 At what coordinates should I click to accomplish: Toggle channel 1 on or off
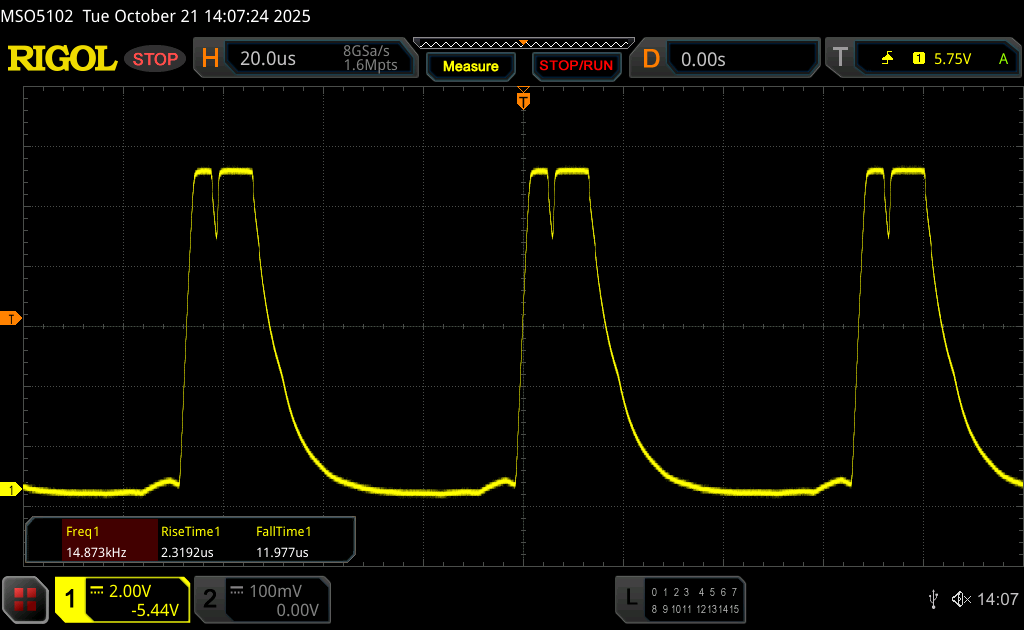click(x=71, y=599)
